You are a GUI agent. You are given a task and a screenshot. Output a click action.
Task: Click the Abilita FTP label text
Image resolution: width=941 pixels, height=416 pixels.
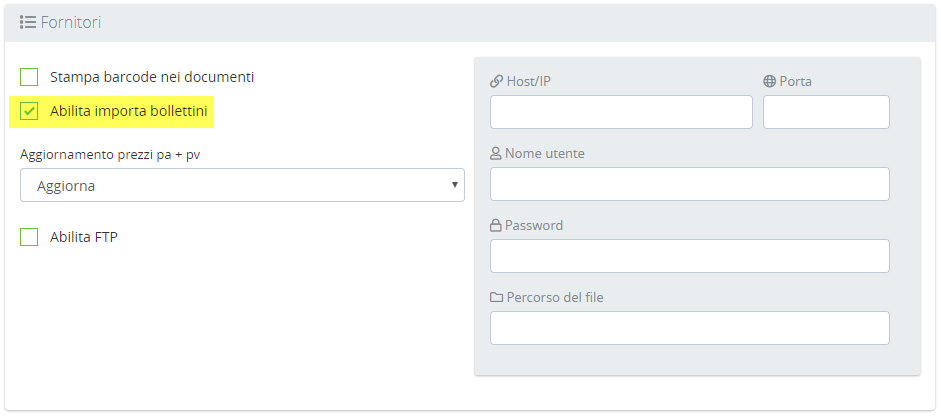tap(84, 237)
